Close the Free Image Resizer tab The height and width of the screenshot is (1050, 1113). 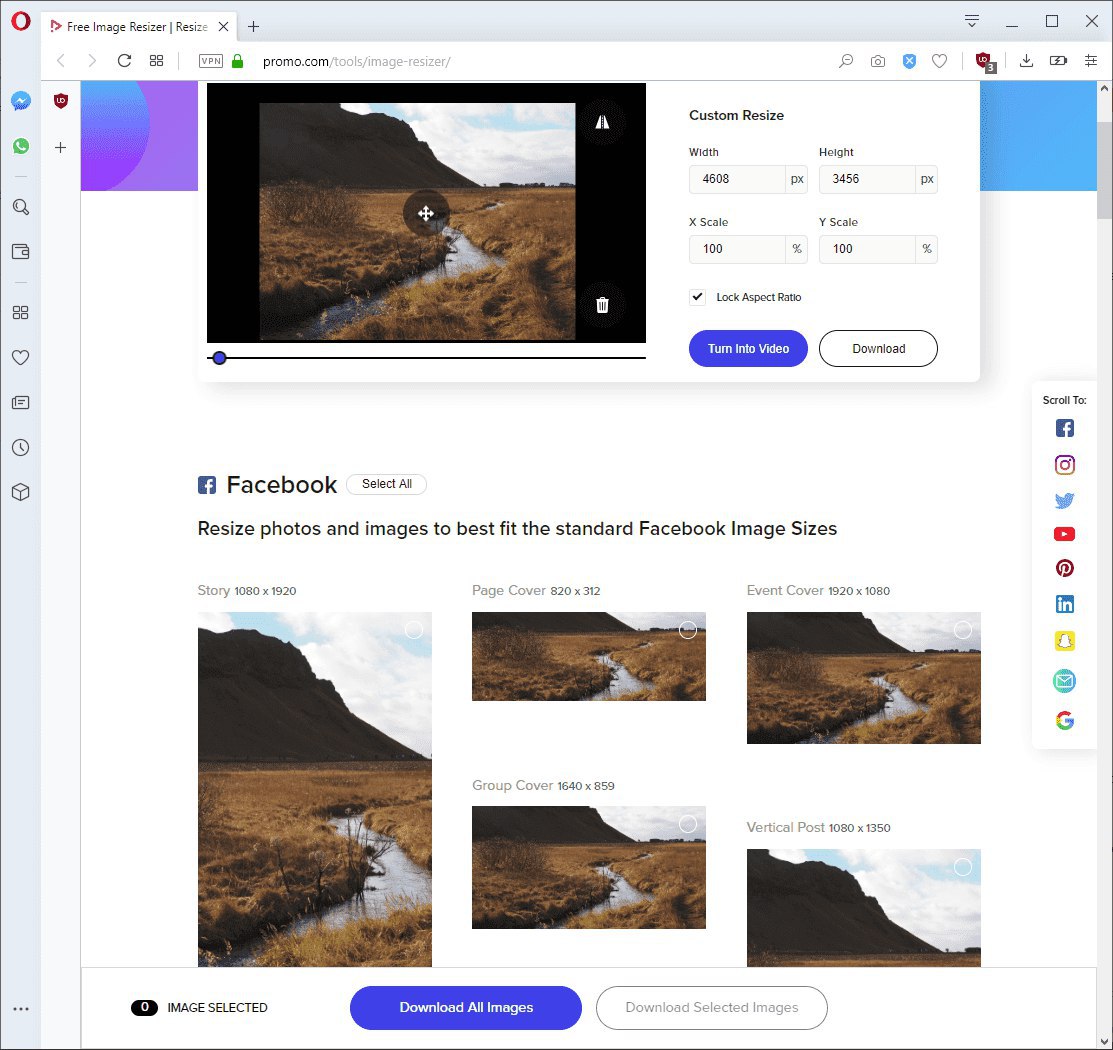223,27
